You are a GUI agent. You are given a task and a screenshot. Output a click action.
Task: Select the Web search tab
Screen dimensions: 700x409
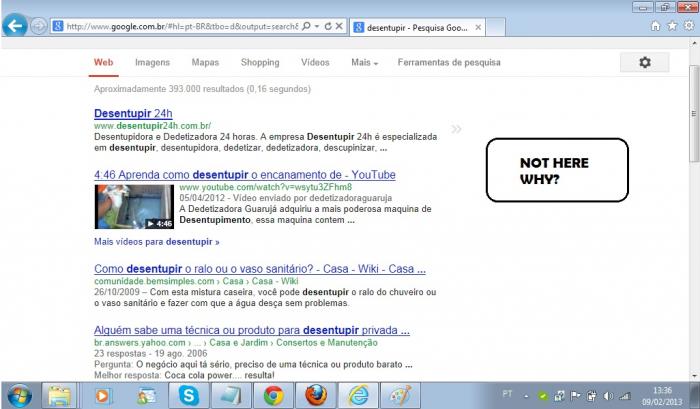[x=104, y=63]
